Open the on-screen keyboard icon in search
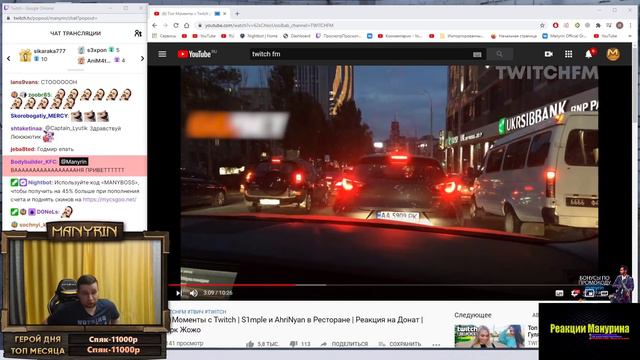This screenshot has height=360, width=640. click(x=477, y=54)
